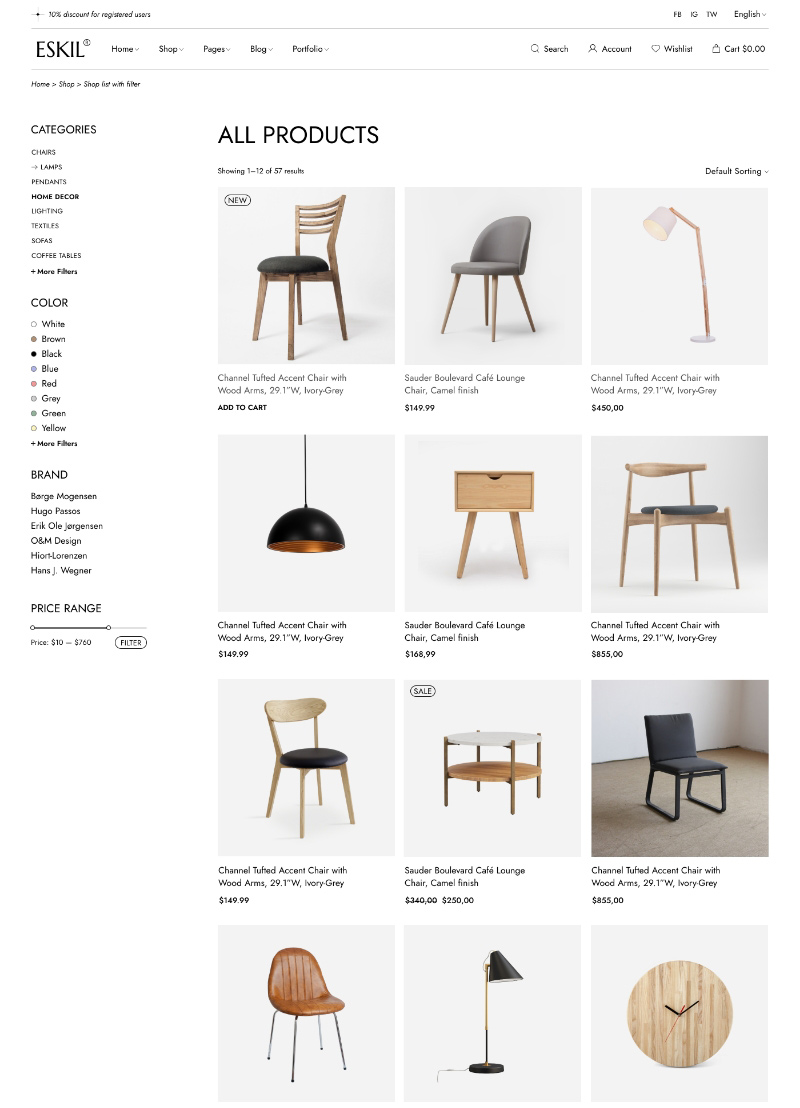Click the ESKIL logo
Viewport: 800px width, 1108px height.
63,49
